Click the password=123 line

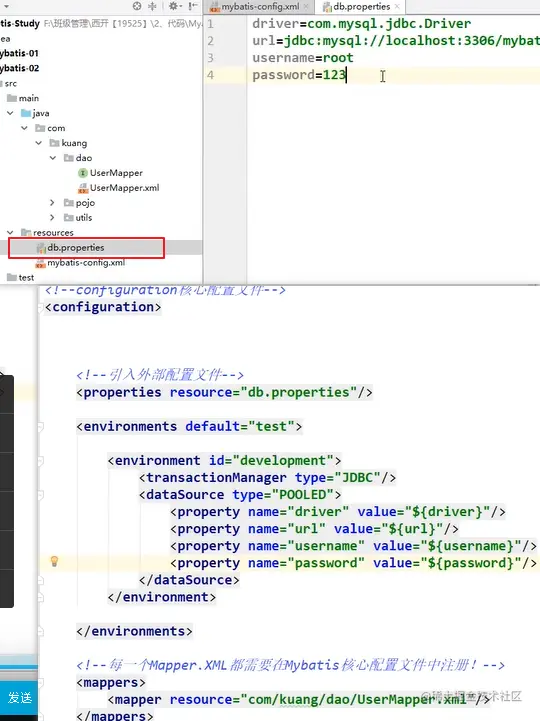coord(299,75)
